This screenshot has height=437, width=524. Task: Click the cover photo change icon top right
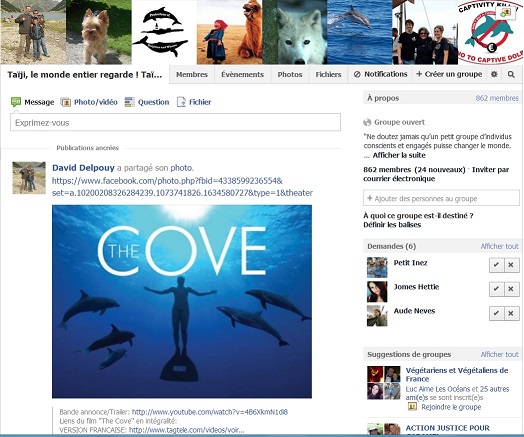click(506, 12)
